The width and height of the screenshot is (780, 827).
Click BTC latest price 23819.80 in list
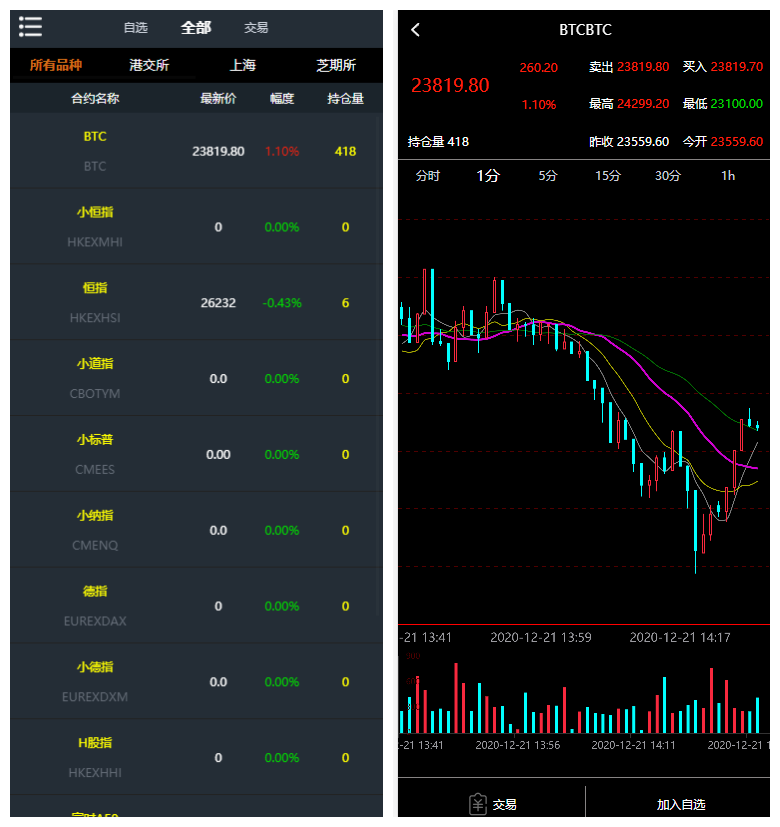click(x=218, y=151)
